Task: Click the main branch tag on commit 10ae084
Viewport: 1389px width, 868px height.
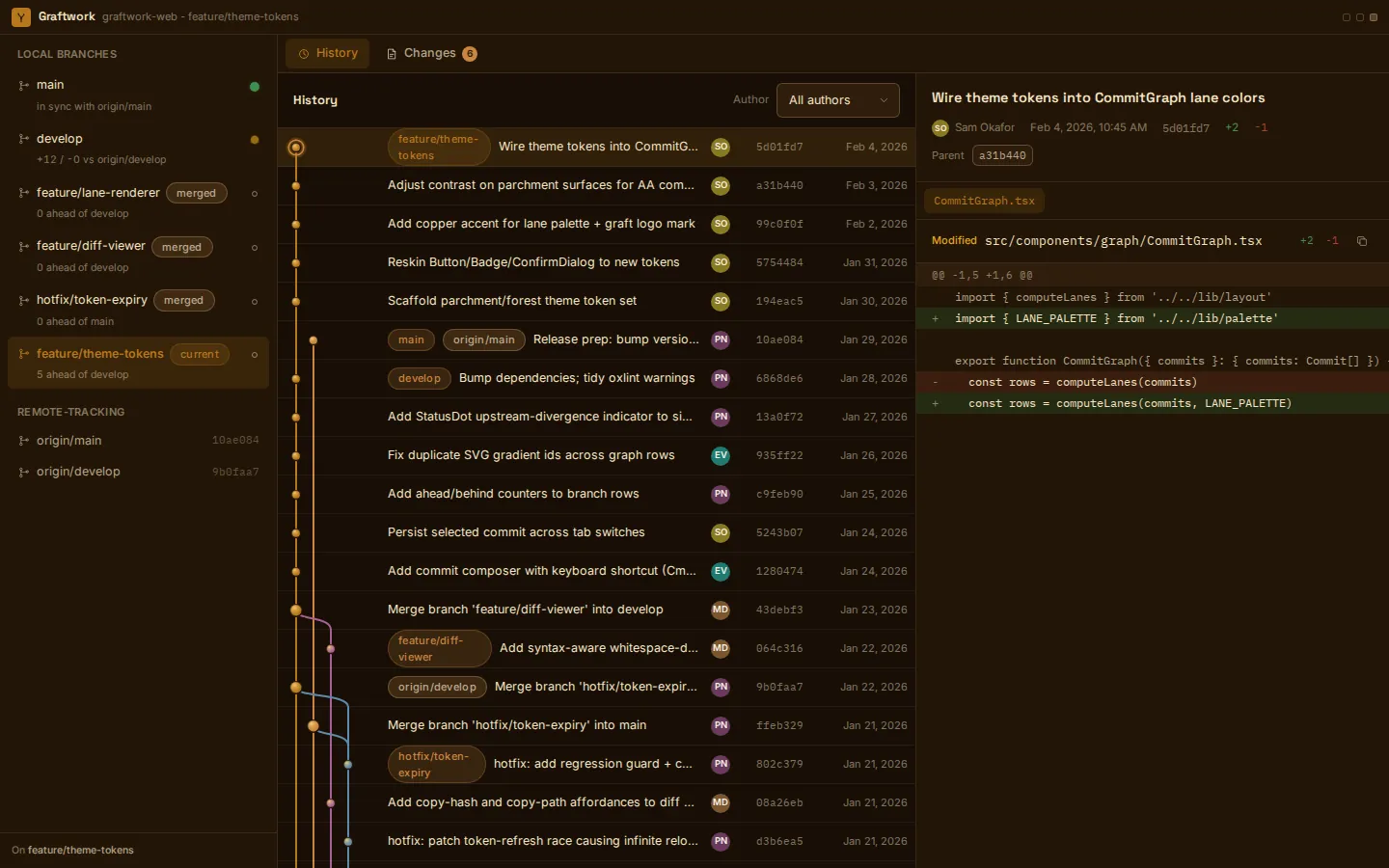Action: coord(411,339)
